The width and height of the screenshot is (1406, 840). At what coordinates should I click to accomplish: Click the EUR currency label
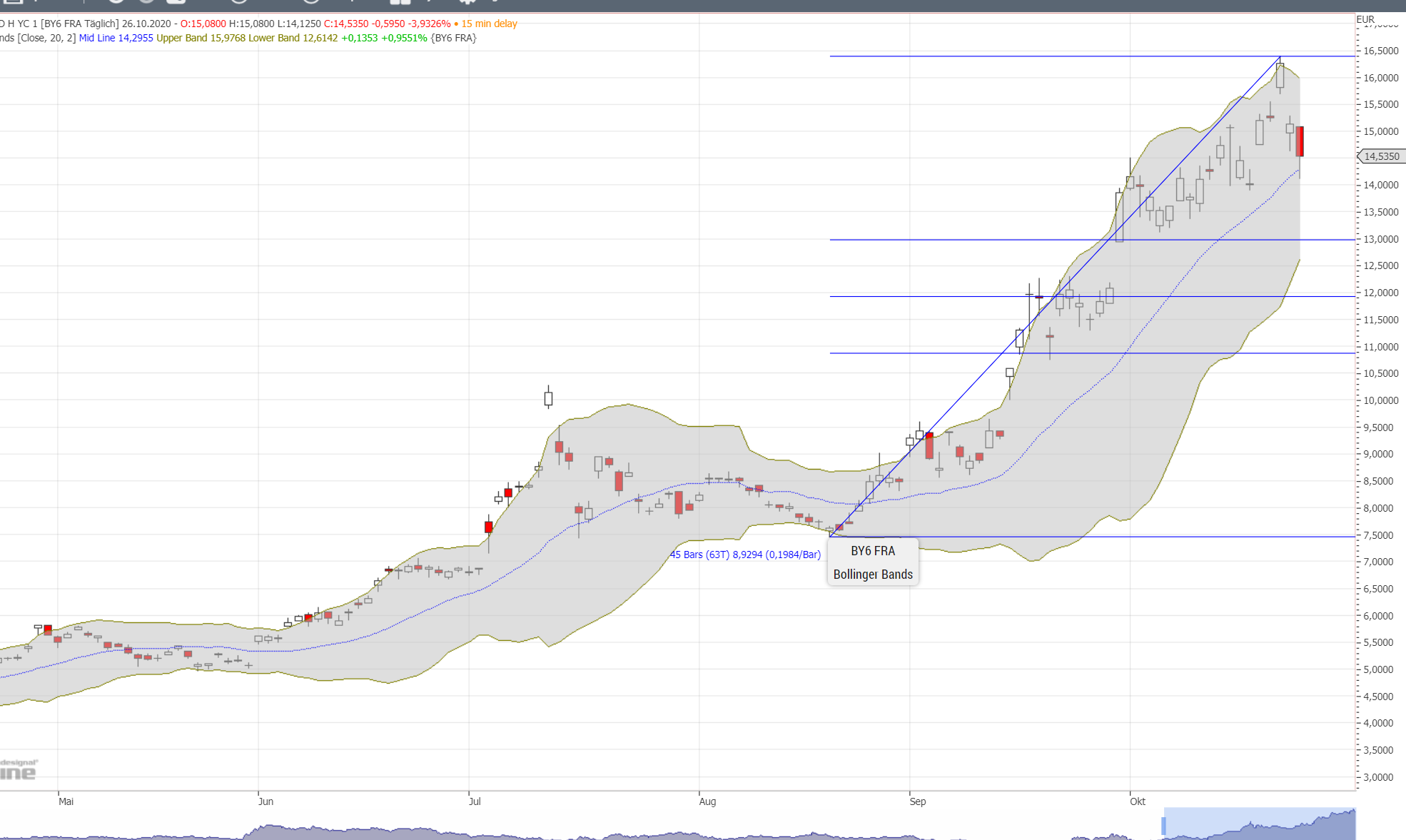(1365, 19)
